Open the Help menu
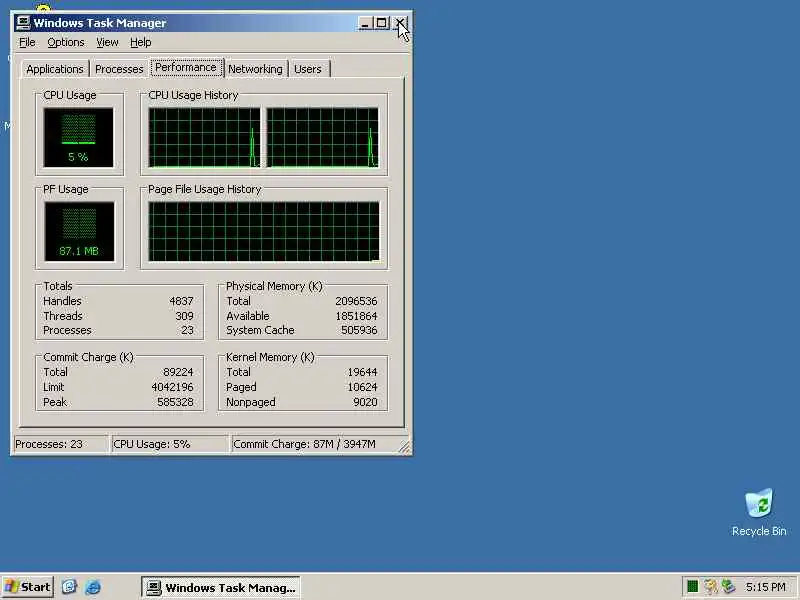800x600 pixels. pos(140,42)
